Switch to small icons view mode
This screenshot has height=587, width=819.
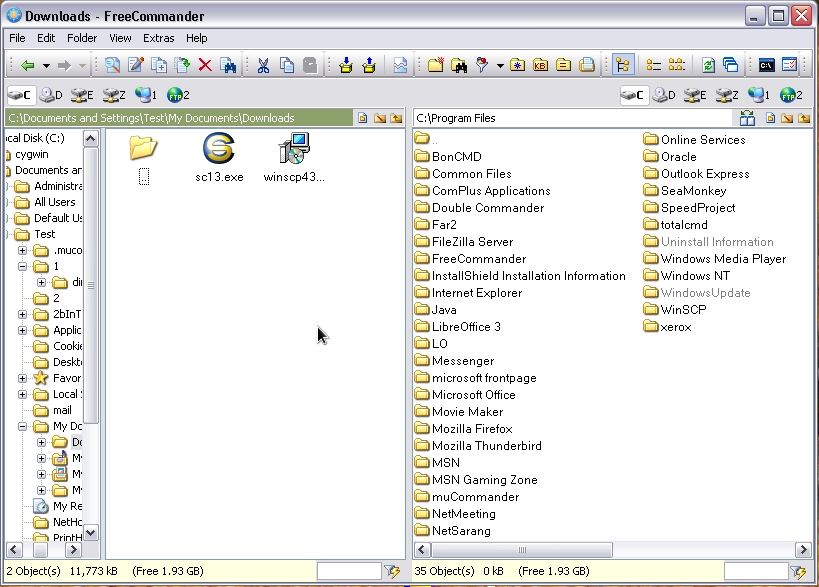pos(676,65)
